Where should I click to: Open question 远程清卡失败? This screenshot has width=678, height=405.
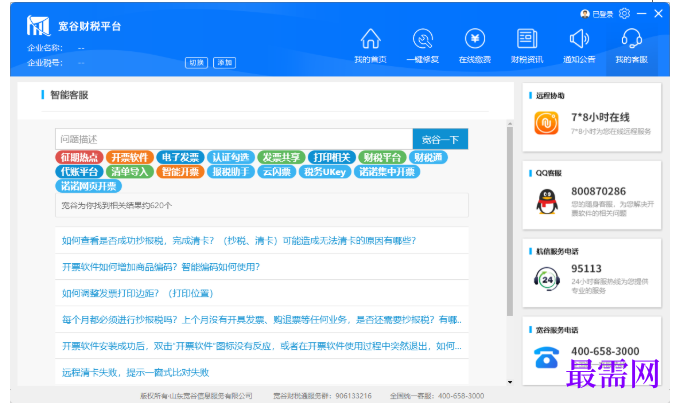click(x=135, y=373)
